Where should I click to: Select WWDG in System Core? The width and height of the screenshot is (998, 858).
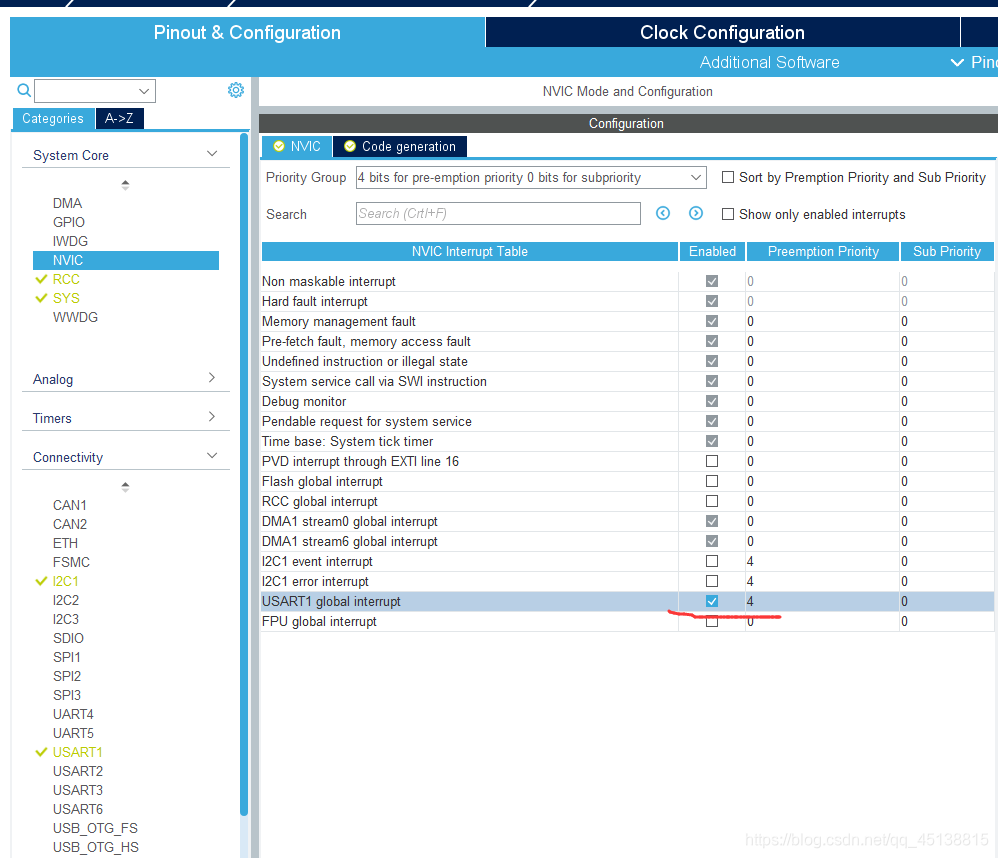75,317
